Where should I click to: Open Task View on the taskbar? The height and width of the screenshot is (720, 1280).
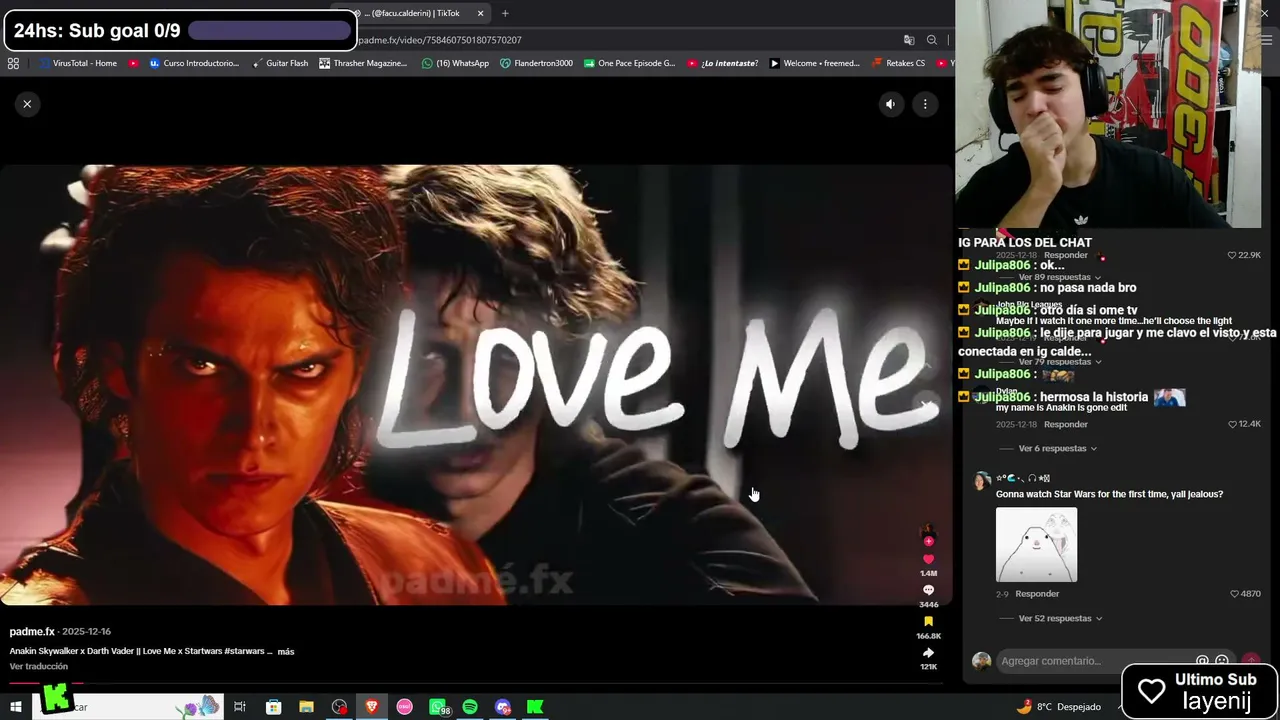240,707
